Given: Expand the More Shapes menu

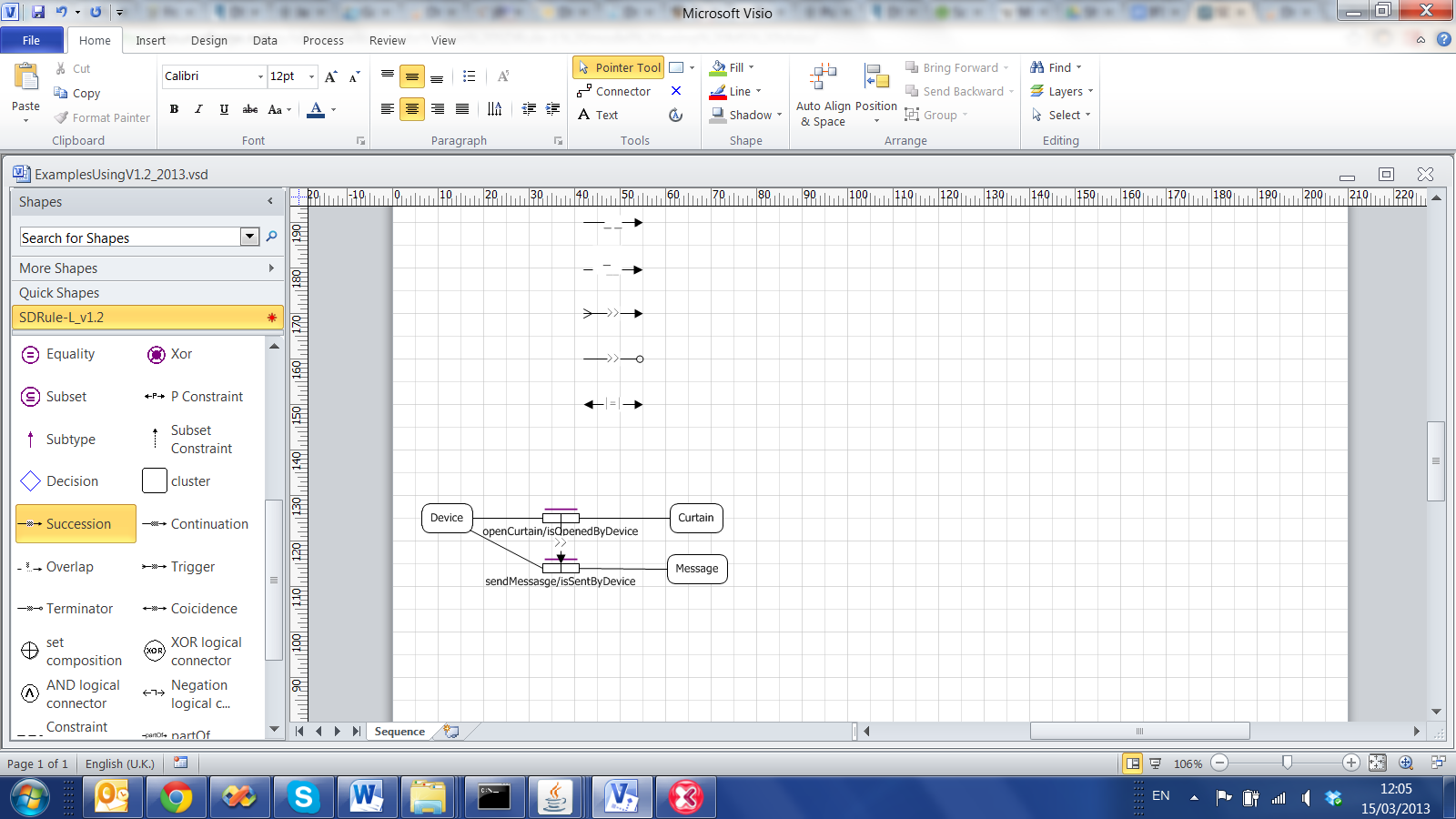Looking at the screenshot, I should click(x=147, y=268).
